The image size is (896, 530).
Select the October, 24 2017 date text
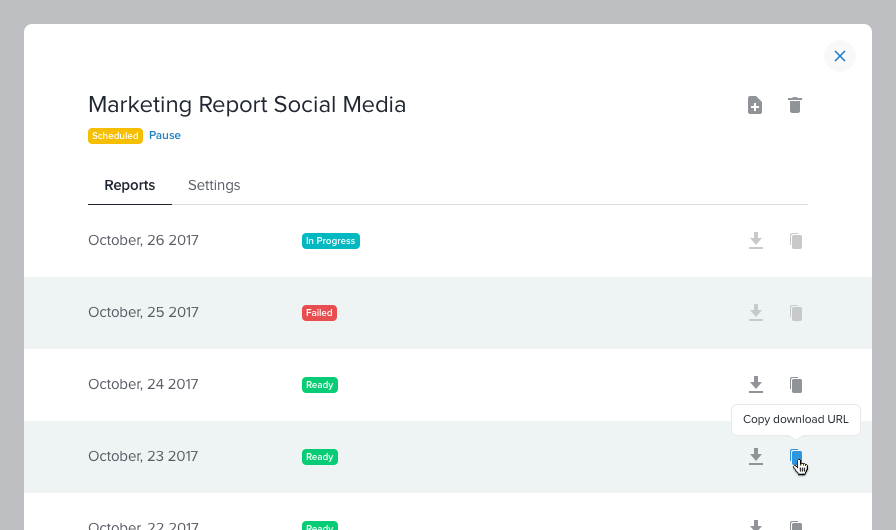[x=143, y=384]
